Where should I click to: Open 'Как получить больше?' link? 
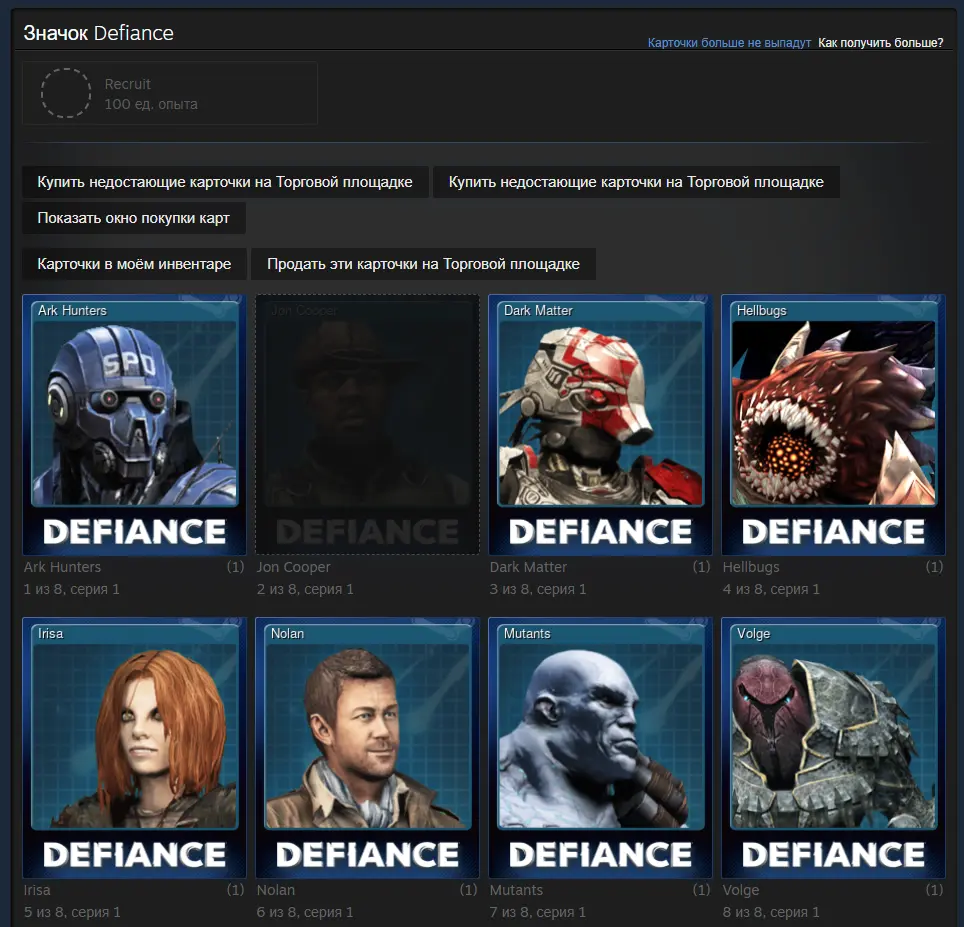(x=880, y=43)
